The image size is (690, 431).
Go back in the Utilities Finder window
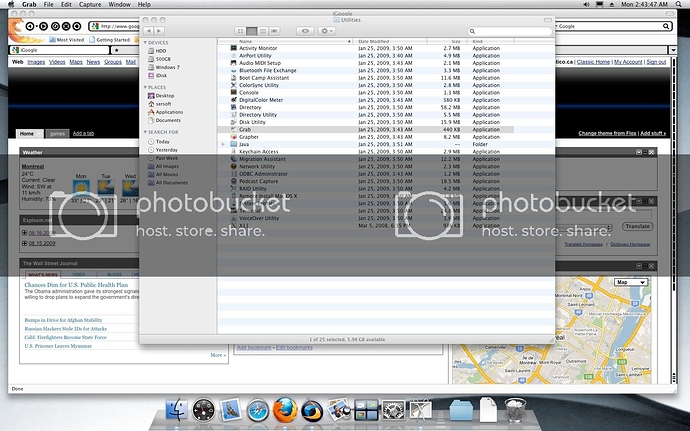(148, 31)
